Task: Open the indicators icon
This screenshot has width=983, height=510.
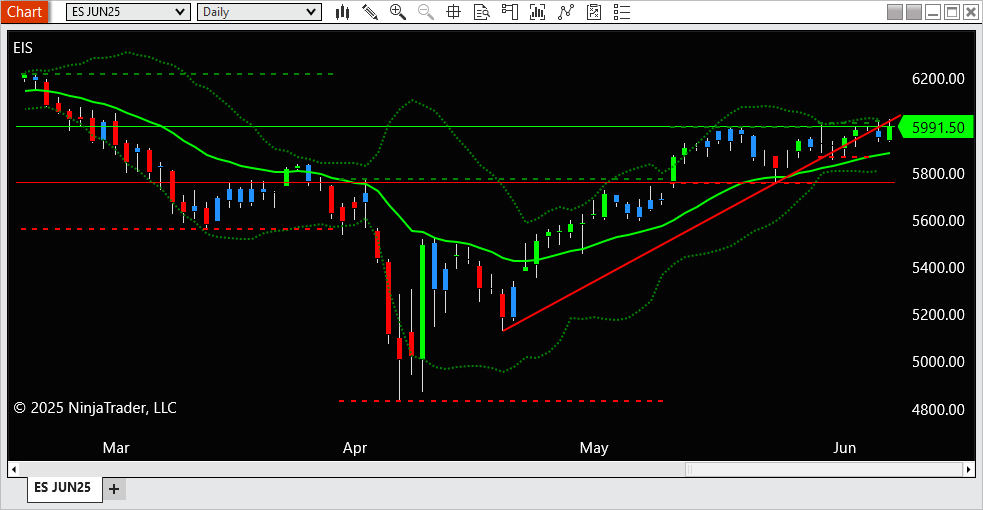Action: [x=566, y=12]
